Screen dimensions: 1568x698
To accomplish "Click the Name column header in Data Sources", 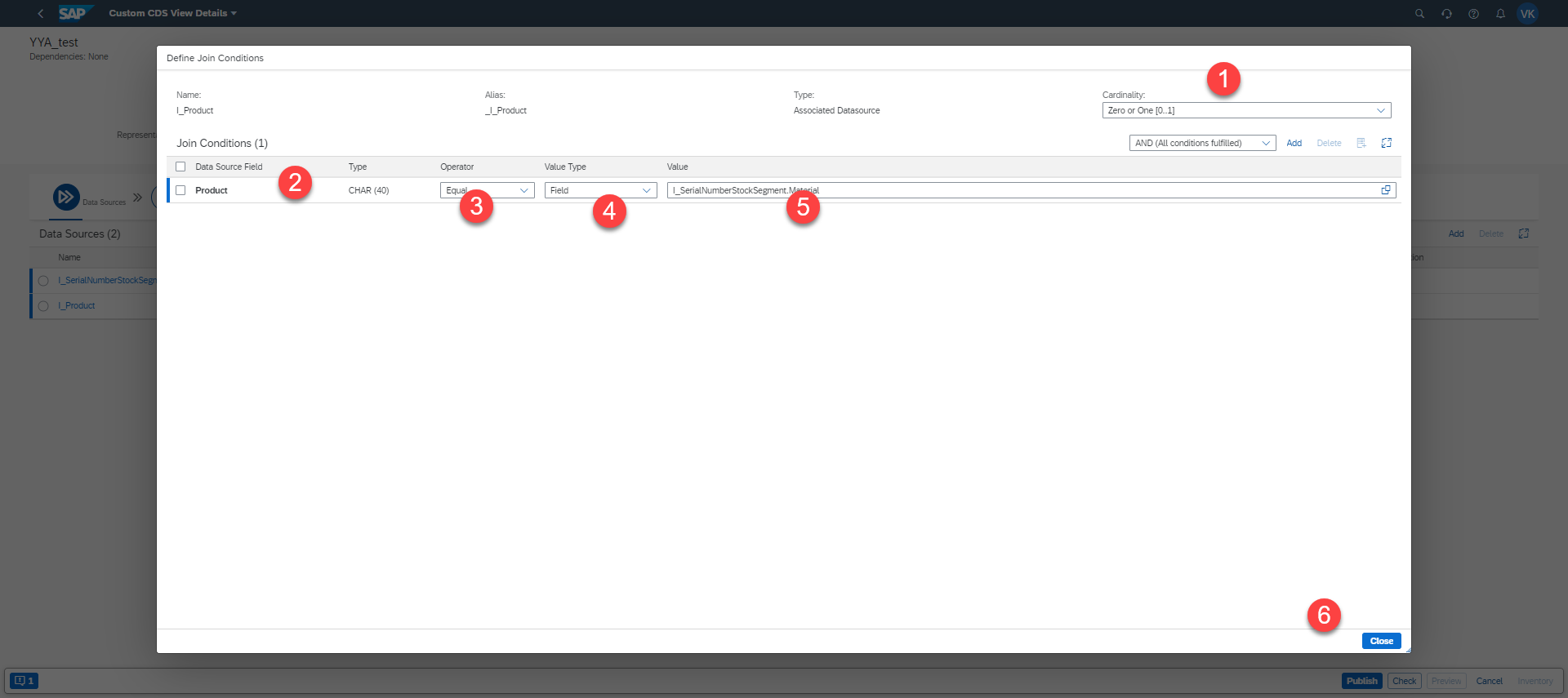I will (69, 257).
